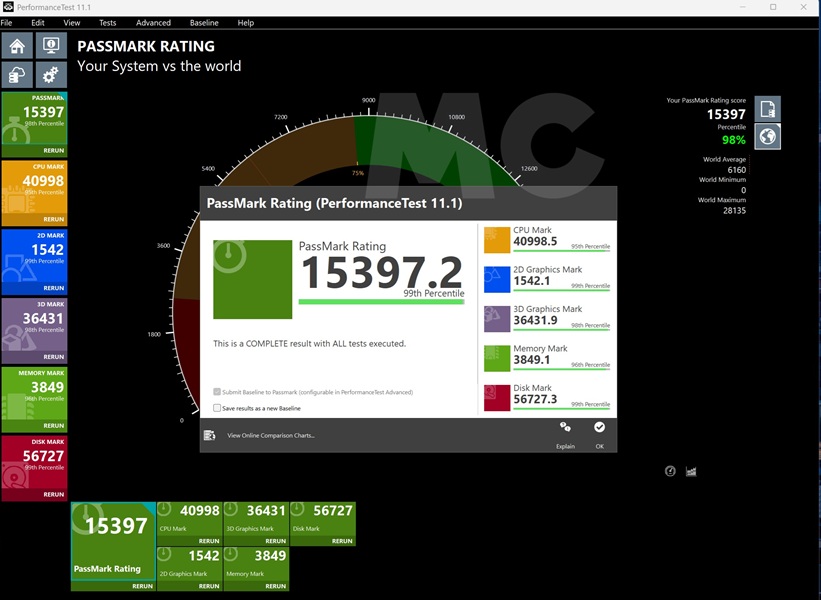Open the Baseline menu
This screenshot has width=821, height=600.
click(204, 23)
